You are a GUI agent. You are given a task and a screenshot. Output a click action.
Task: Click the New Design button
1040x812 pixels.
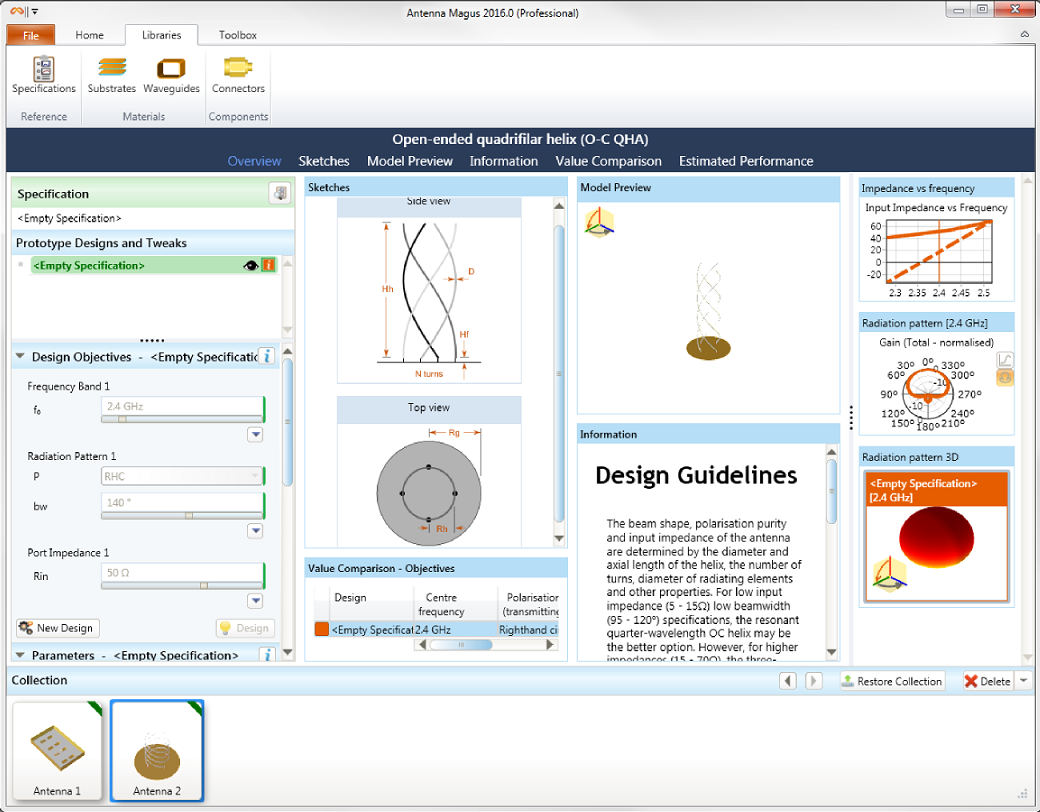pos(56,627)
